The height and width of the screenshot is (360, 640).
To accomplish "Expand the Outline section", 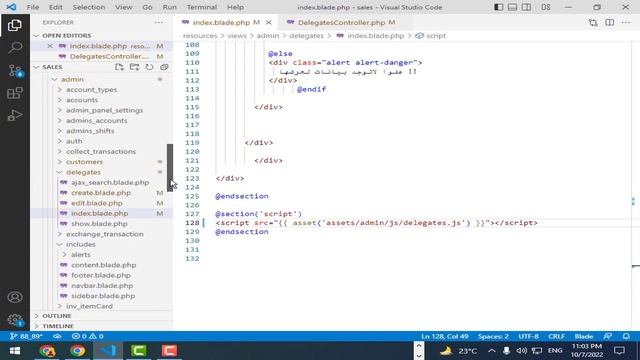I will (x=57, y=316).
